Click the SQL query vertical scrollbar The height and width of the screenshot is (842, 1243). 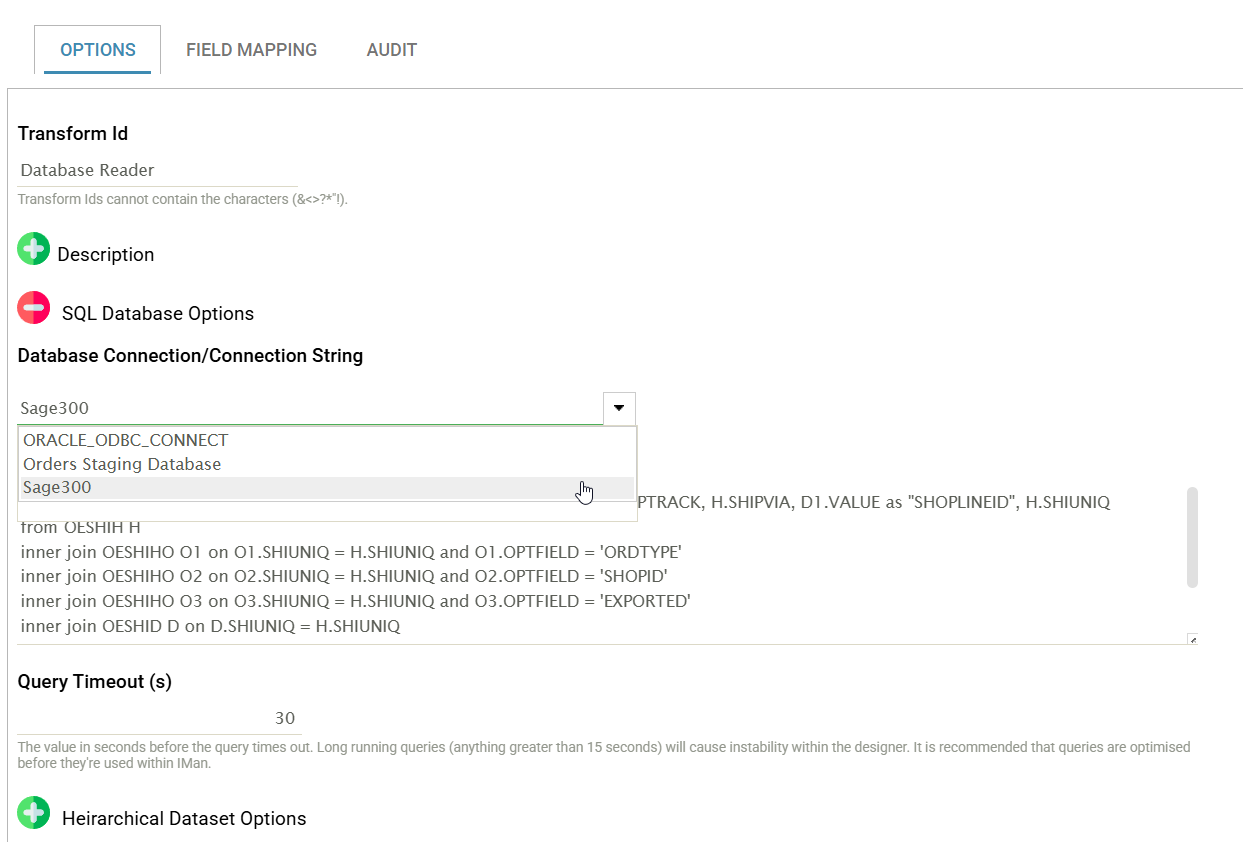pyautogui.click(x=1192, y=537)
